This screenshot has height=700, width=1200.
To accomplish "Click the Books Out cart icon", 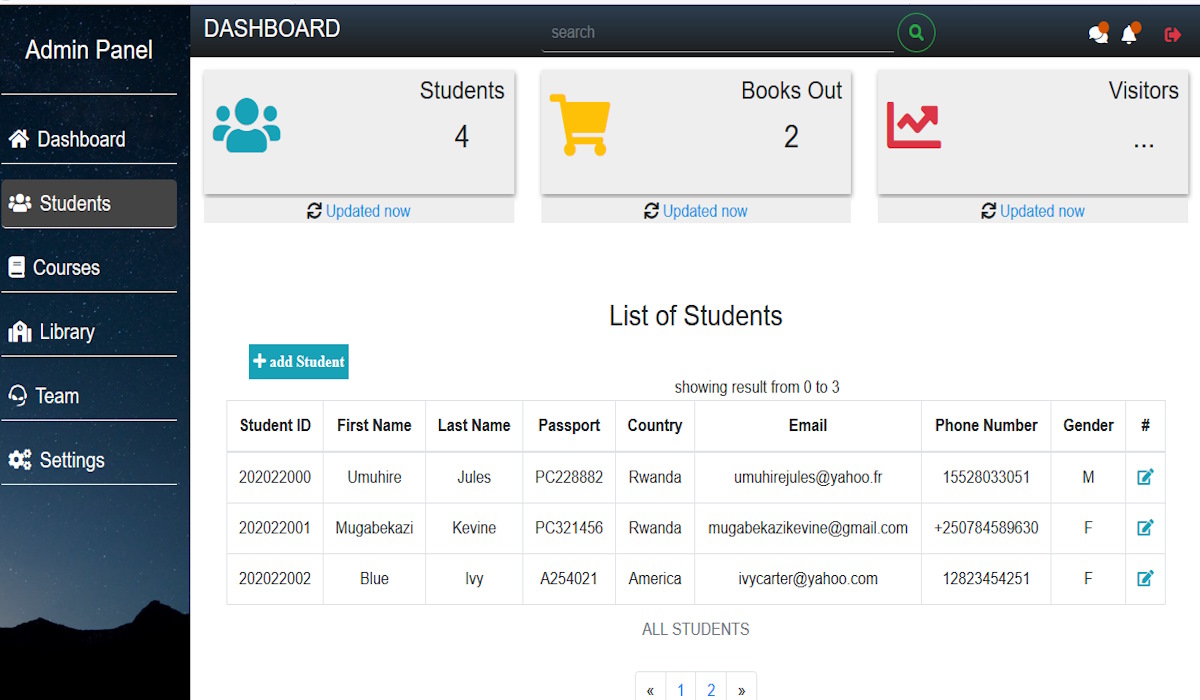I will [x=580, y=125].
